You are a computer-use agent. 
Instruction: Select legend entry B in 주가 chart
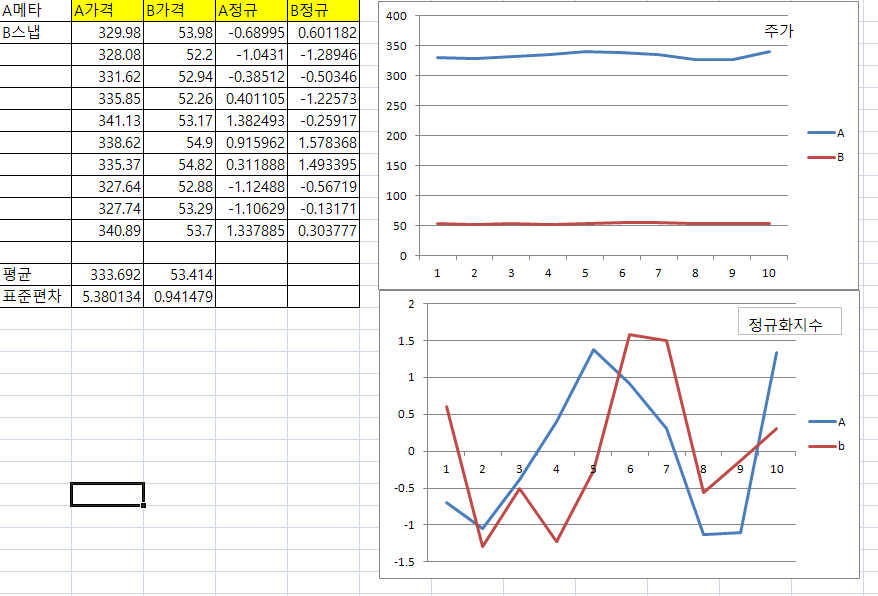[x=826, y=157]
